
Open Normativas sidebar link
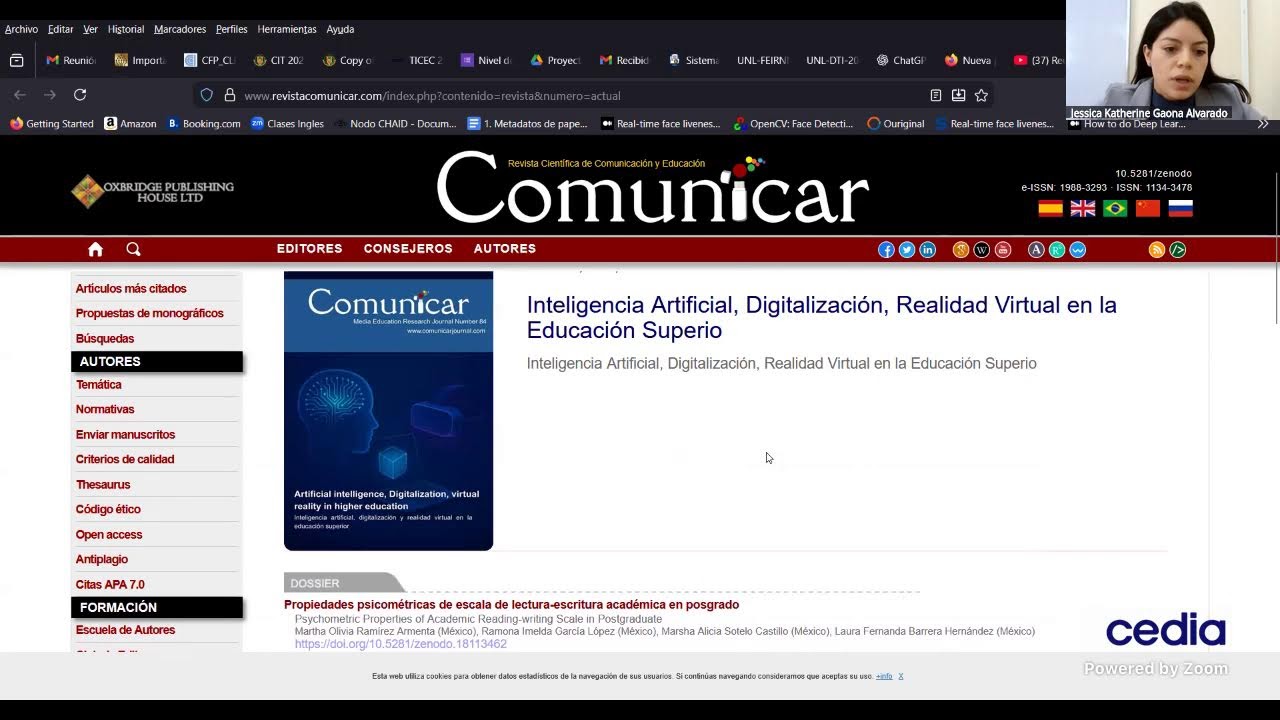105,409
